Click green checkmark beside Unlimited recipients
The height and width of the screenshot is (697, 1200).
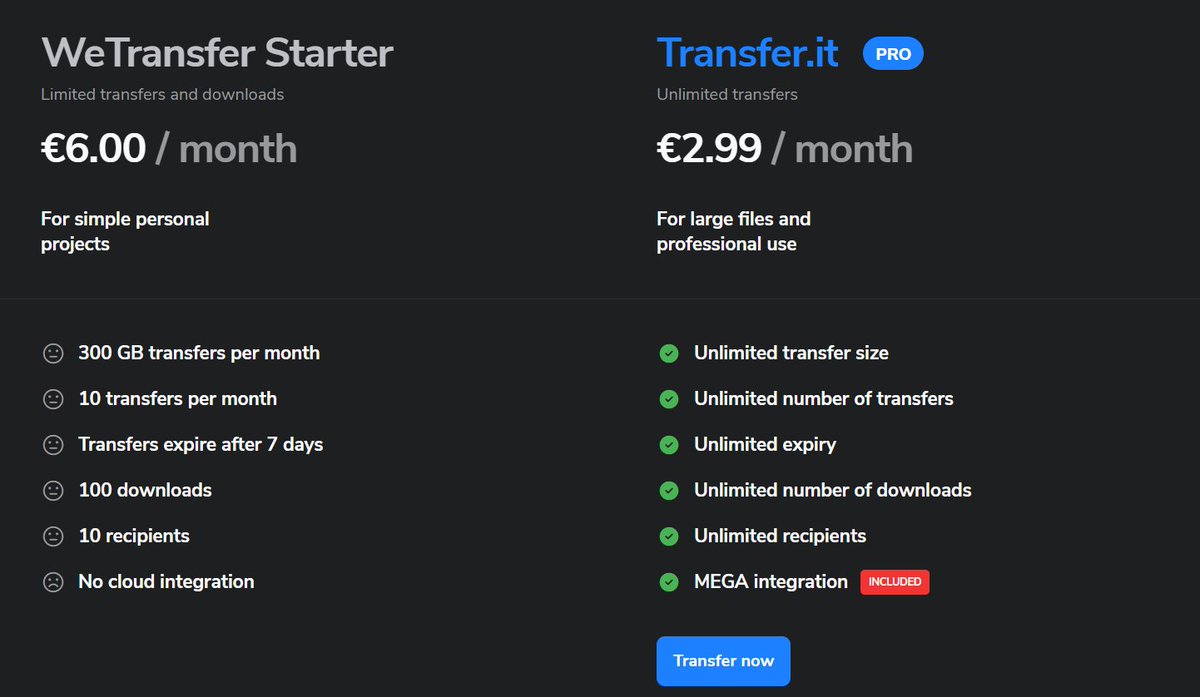(x=669, y=537)
